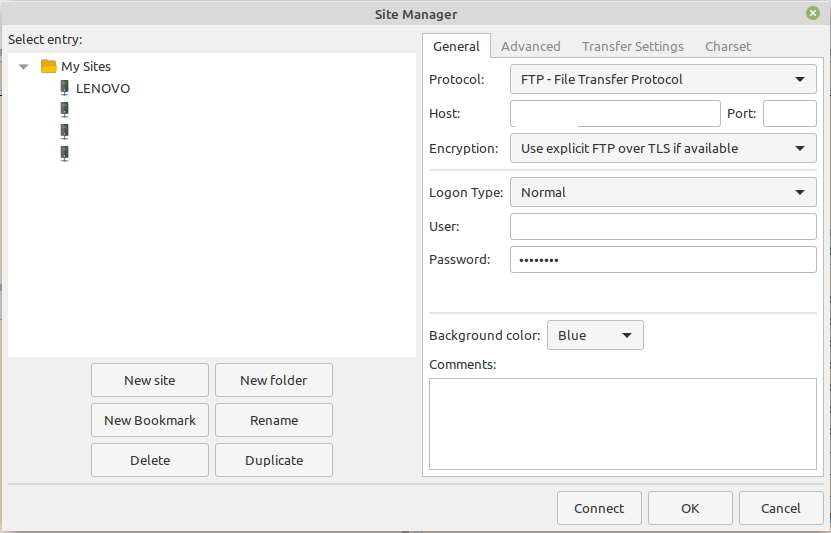Switch to the Advanced tab
The width and height of the screenshot is (831, 533).
530,46
